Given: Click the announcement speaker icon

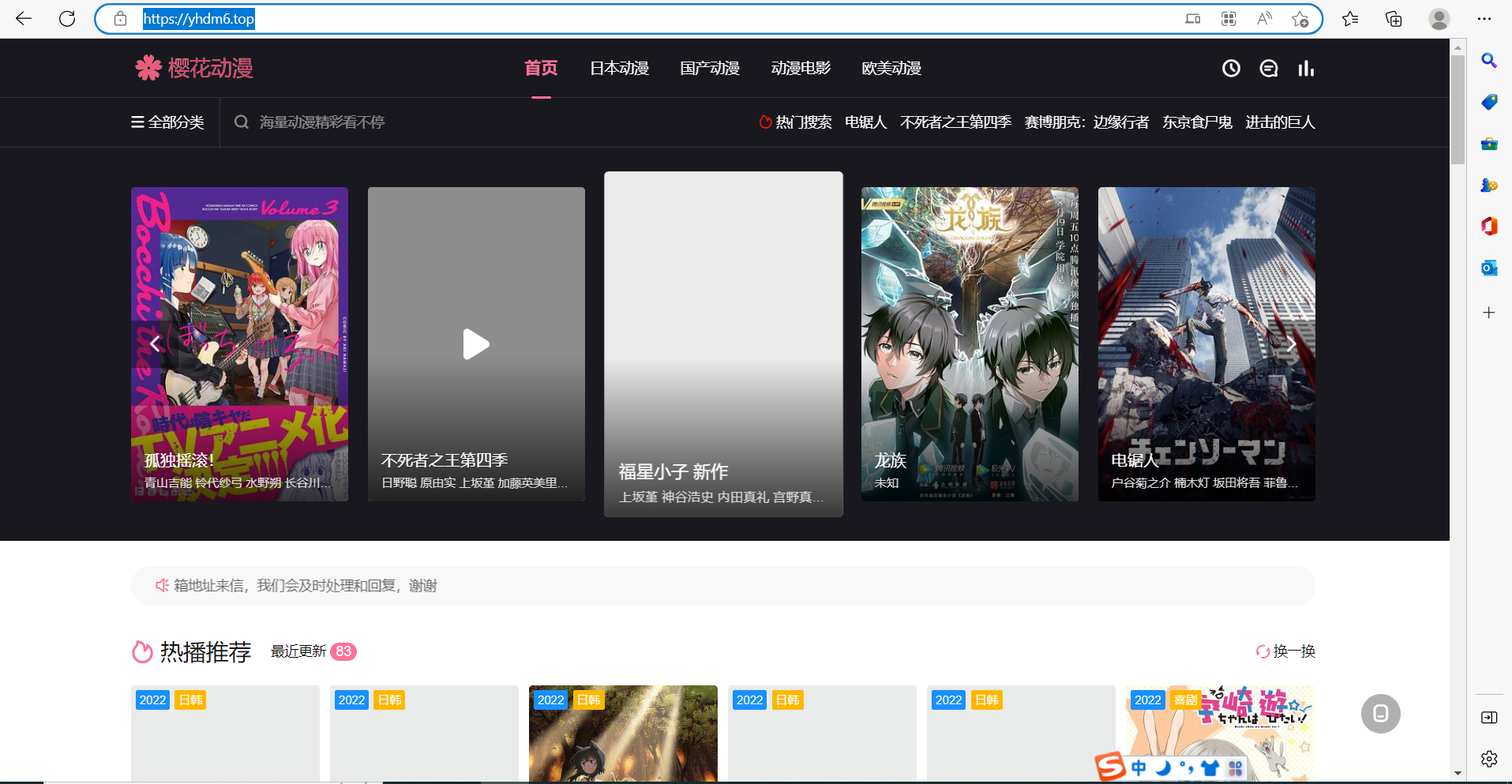Looking at the screenshot, I should [x=162, y=585].
